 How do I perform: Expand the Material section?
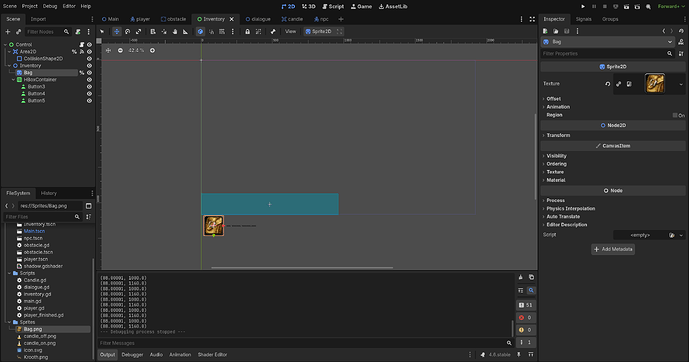tap(555, 180)
